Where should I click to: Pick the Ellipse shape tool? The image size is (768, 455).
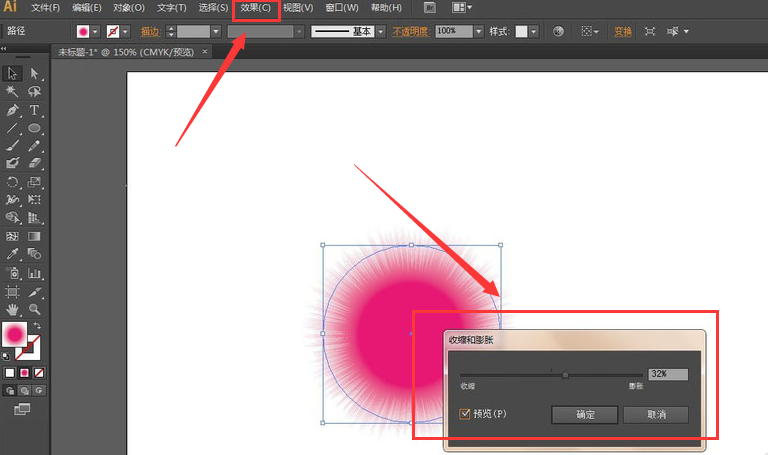pyautogui.click(x=34, y=128)
